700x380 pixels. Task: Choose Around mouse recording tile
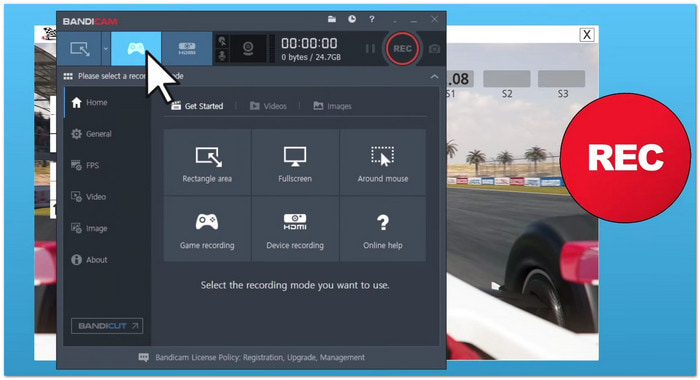pos(383,163)
